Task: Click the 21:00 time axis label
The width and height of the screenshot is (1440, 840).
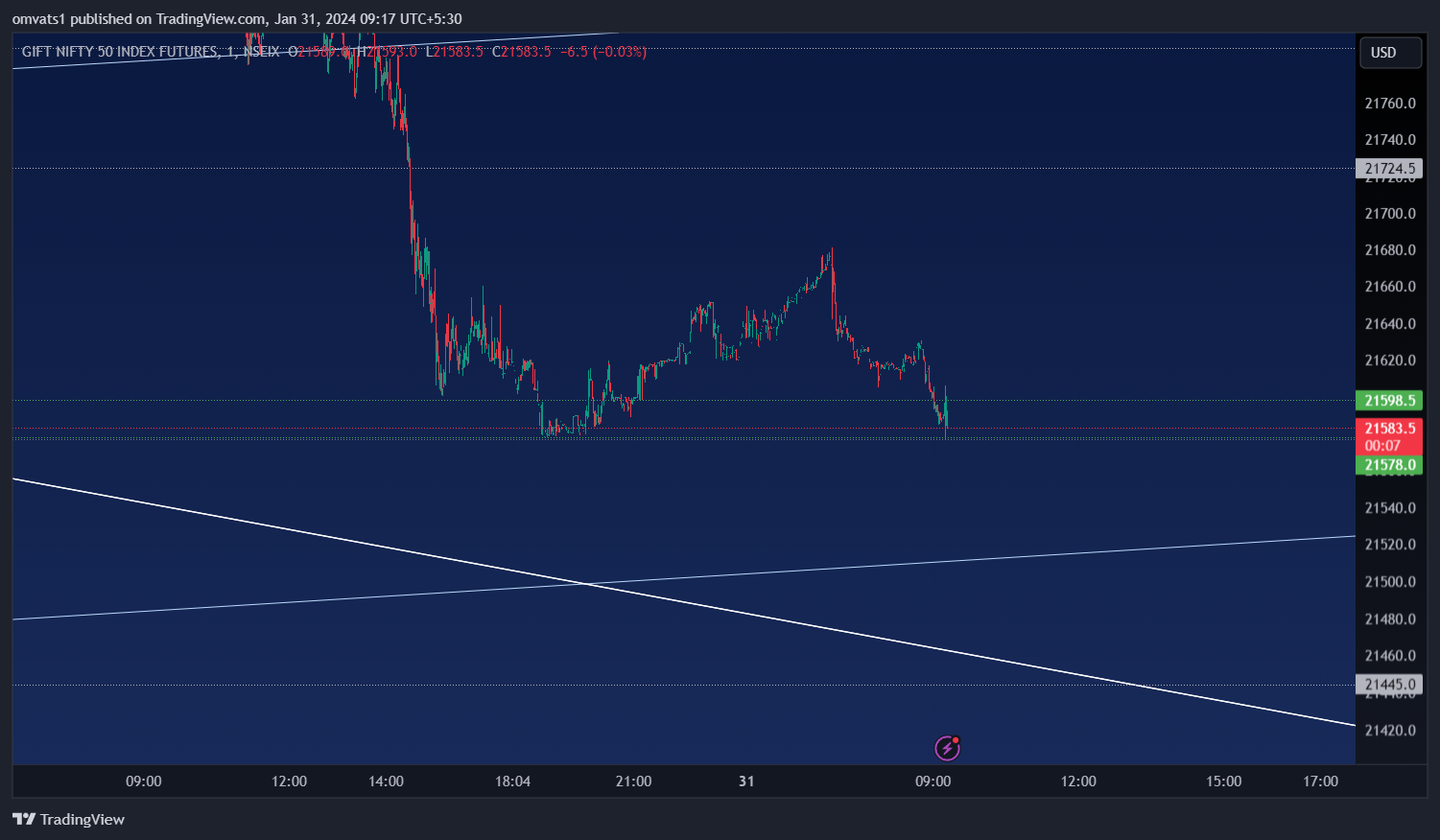Action: 633,782
